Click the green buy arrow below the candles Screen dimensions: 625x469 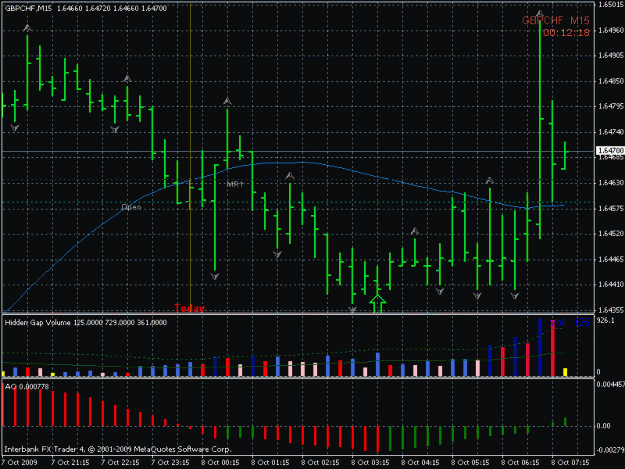pyautogui.click(x=377, y=304)
